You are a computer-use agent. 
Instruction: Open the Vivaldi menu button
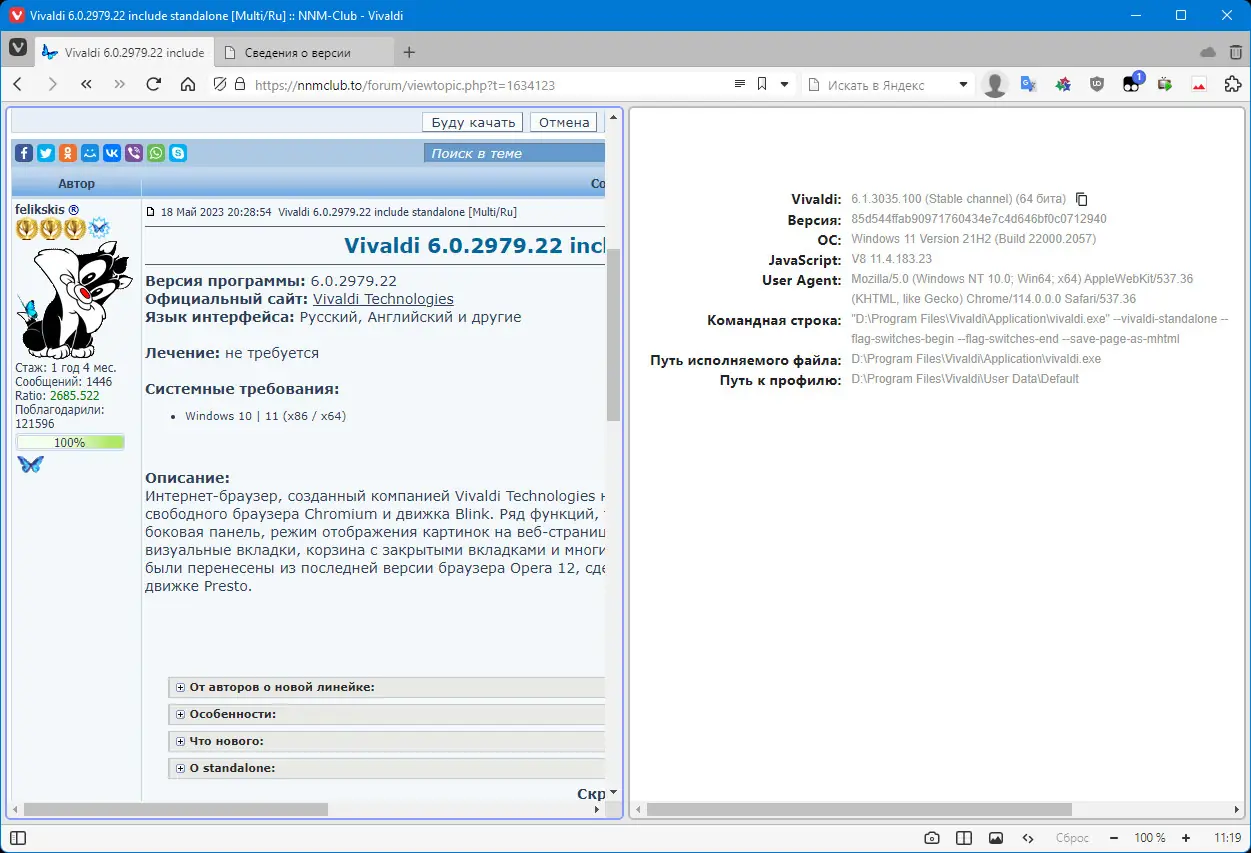(x=18, y=47)
